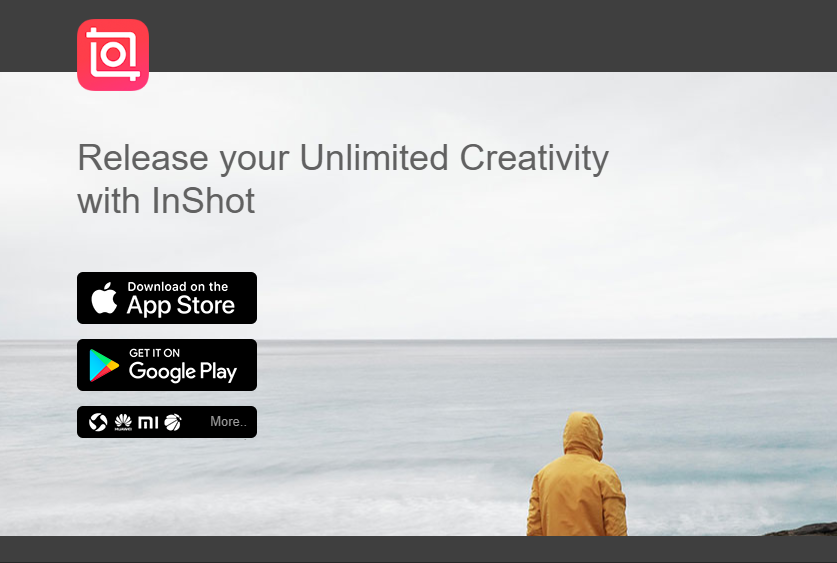Click the yellow hood of the jacket

tap(583, 435)
